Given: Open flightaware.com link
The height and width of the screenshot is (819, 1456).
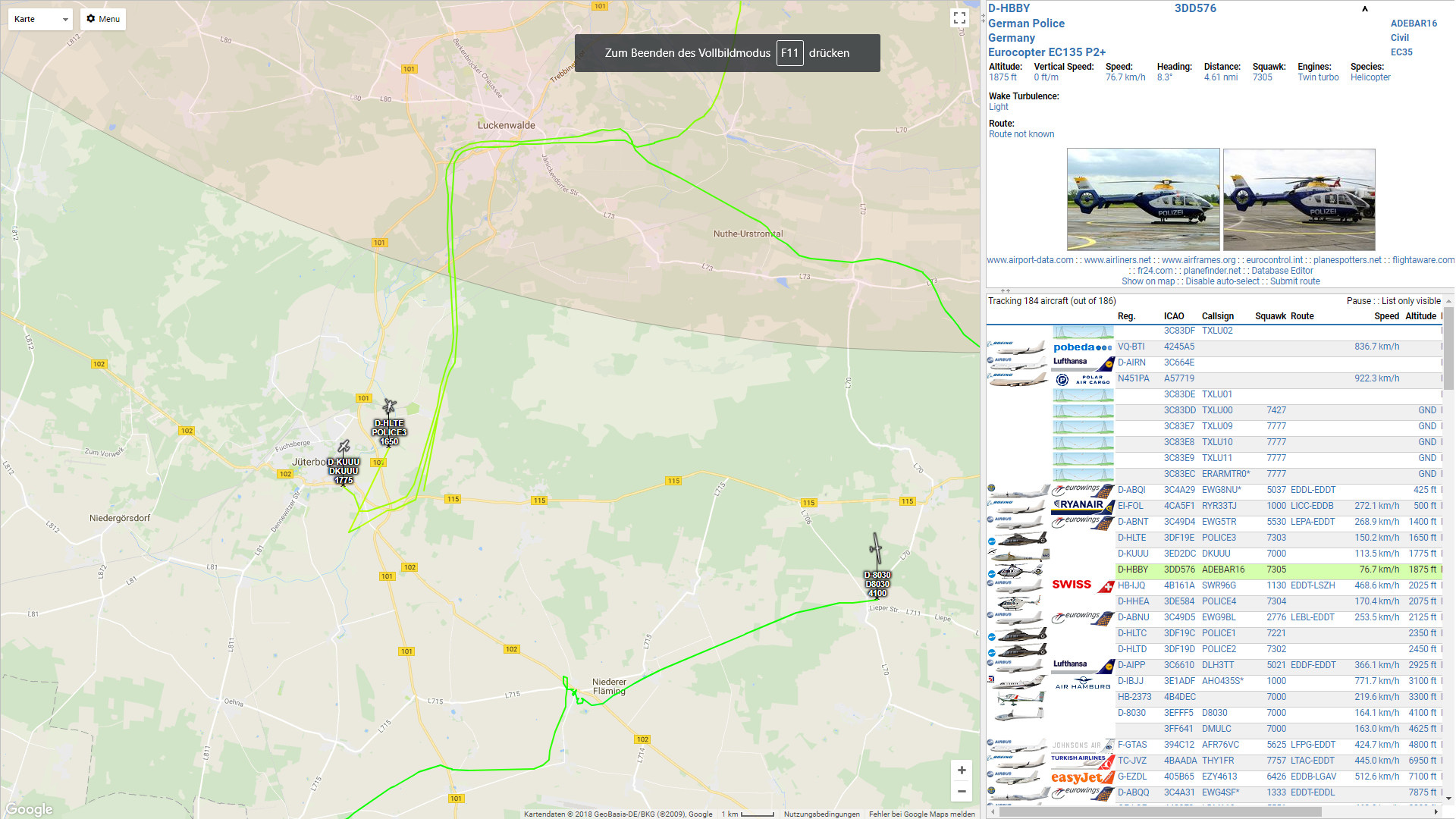Looking at the screenshot, I should [x=1423, y=260].
